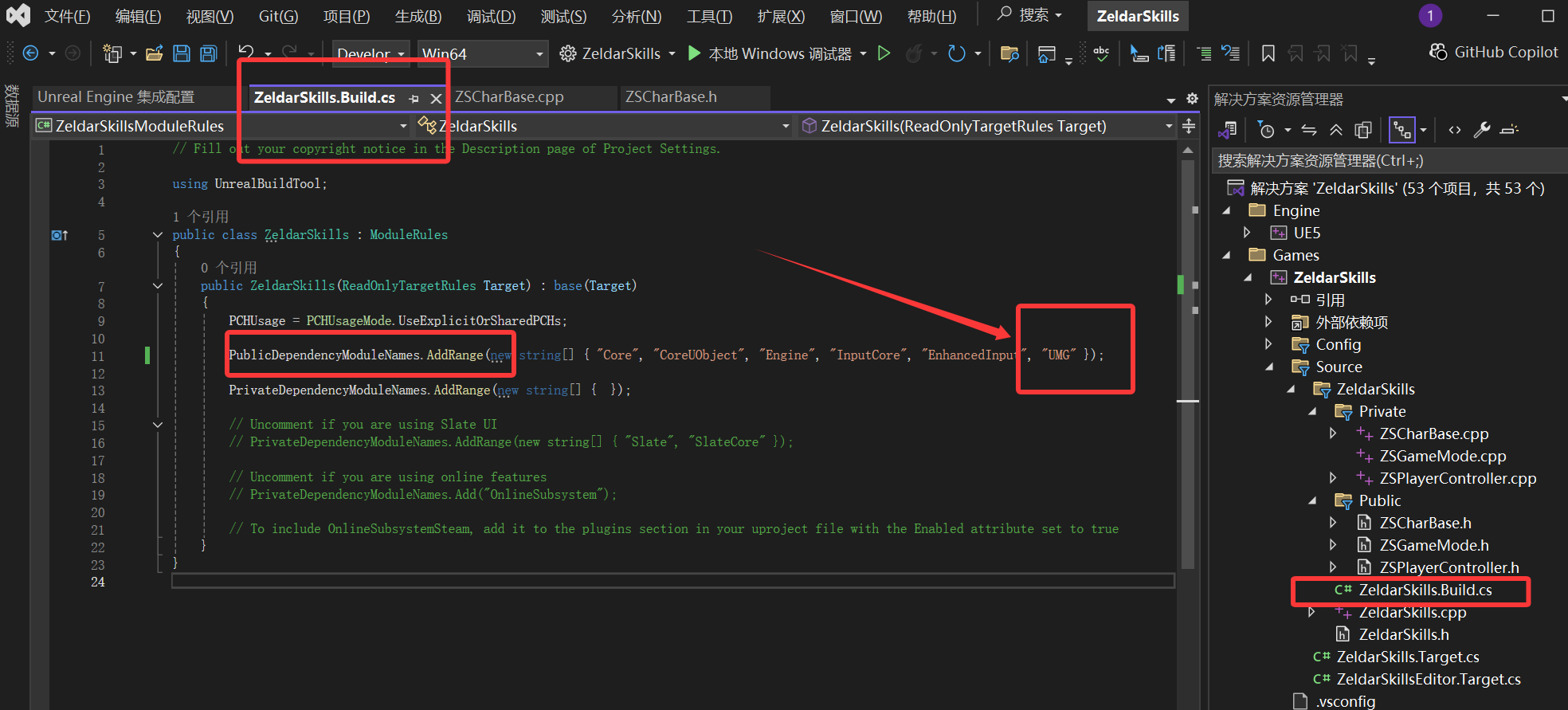Open the ZeldarSkills(ReadOnlyTargetRules Target) member dropdown
Viewport: 1568px width, 710px height.
point(987,126)
